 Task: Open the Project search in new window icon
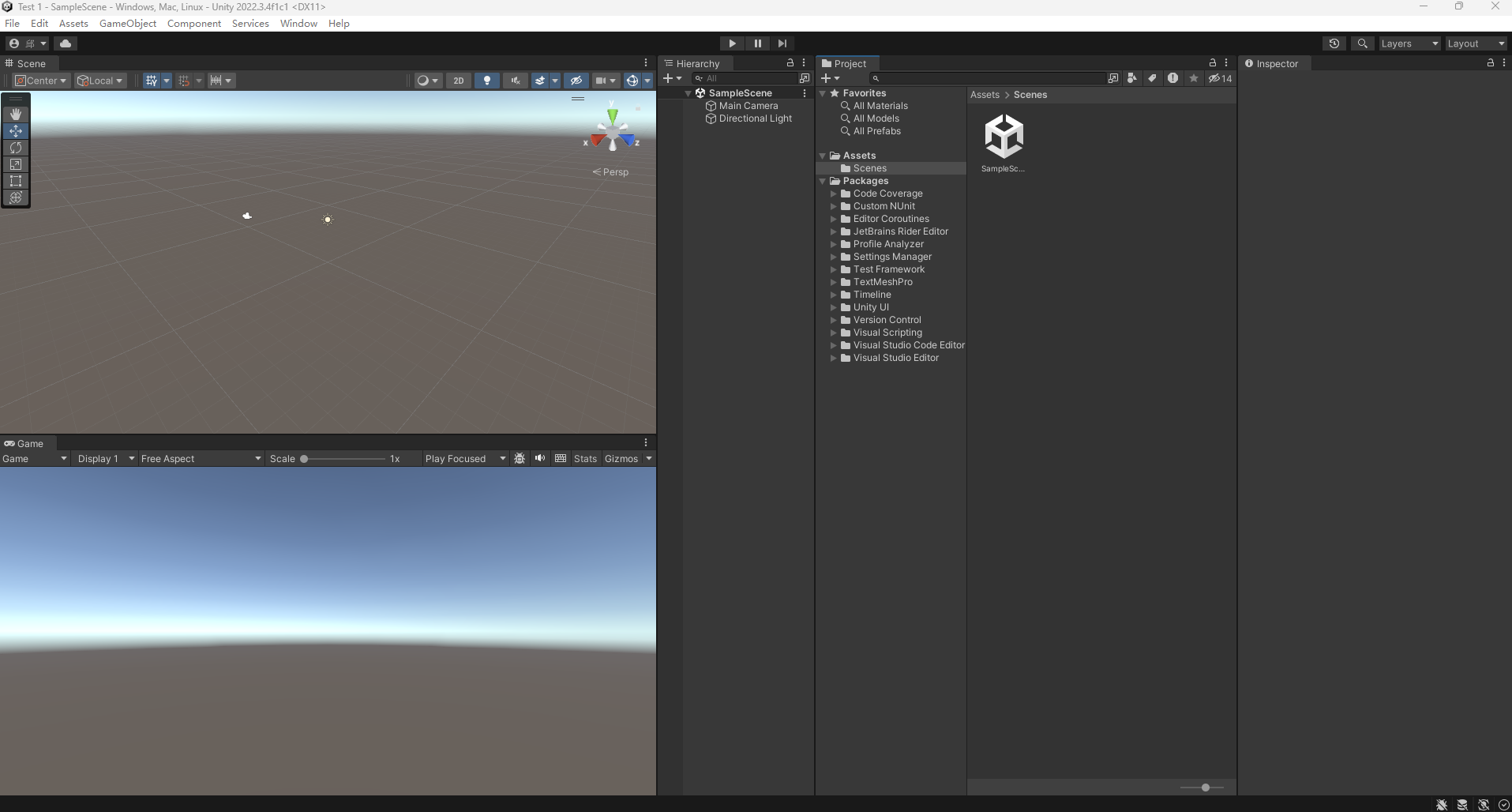coord(1113,78)
